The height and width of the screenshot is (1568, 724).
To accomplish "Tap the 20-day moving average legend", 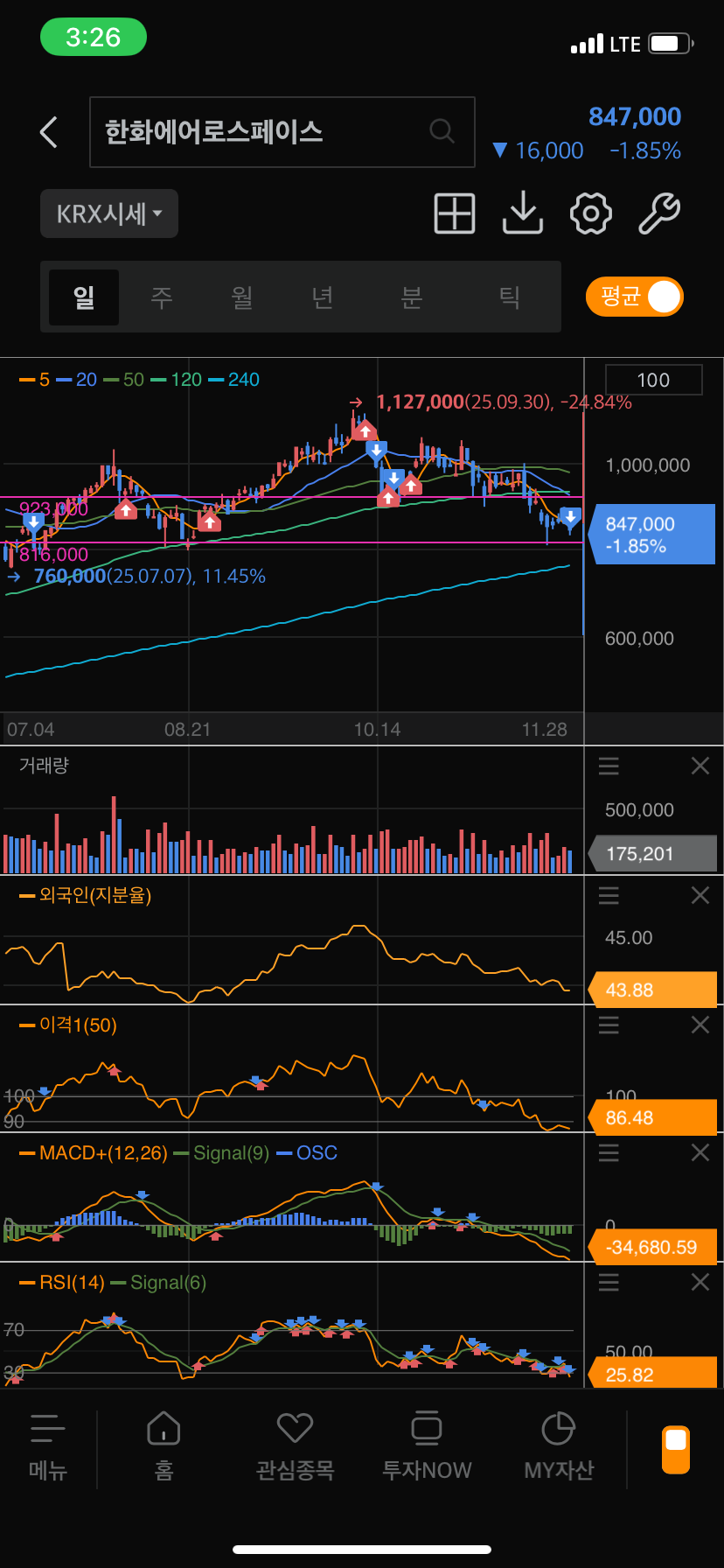I will pos(77,380).
